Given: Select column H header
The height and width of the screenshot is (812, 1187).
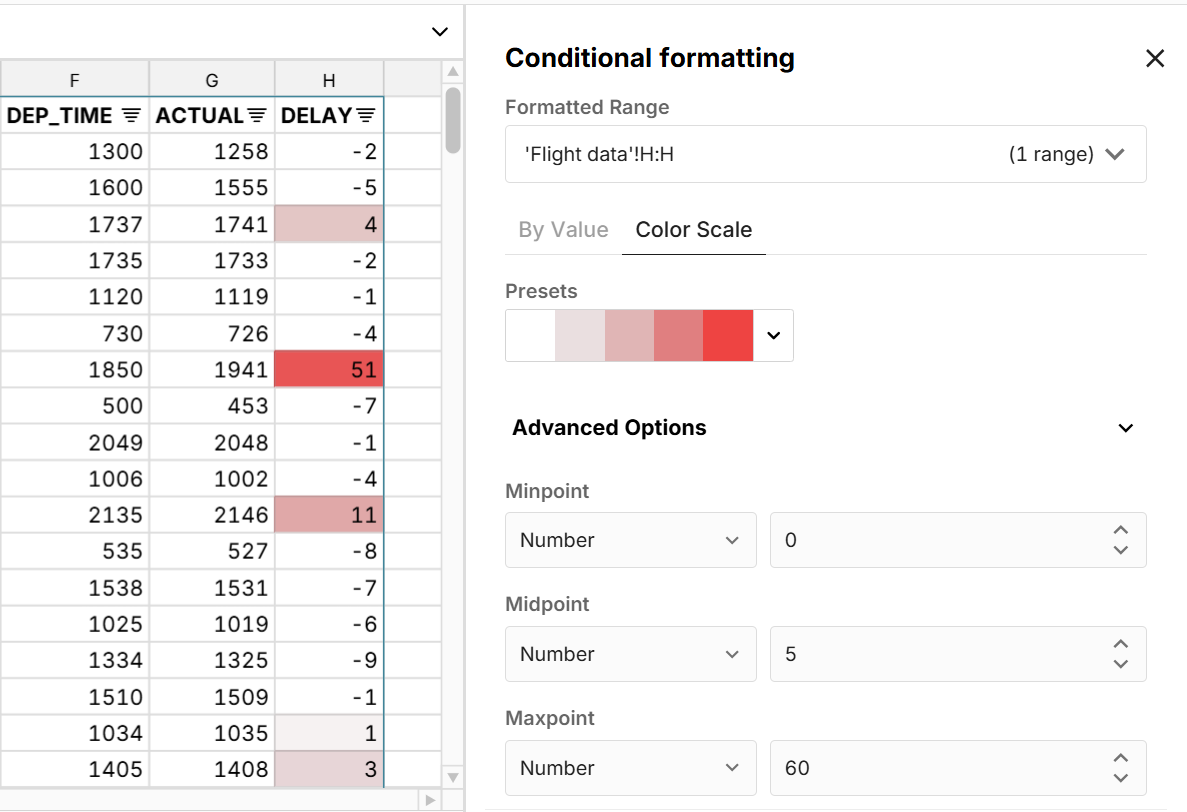Looking at the screenshot, I should click(329, 80).
